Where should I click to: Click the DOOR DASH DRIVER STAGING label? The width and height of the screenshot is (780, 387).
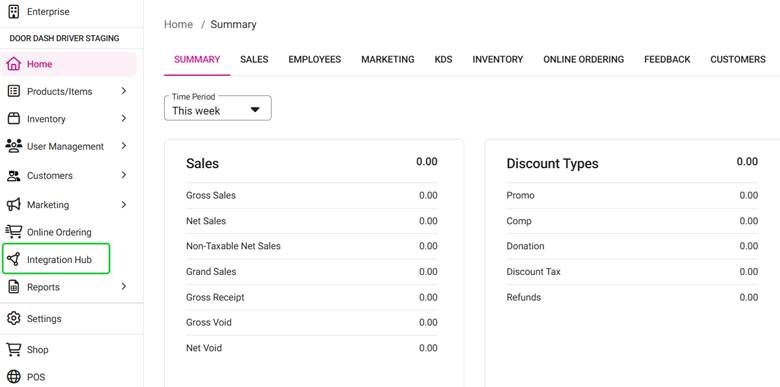65,38
